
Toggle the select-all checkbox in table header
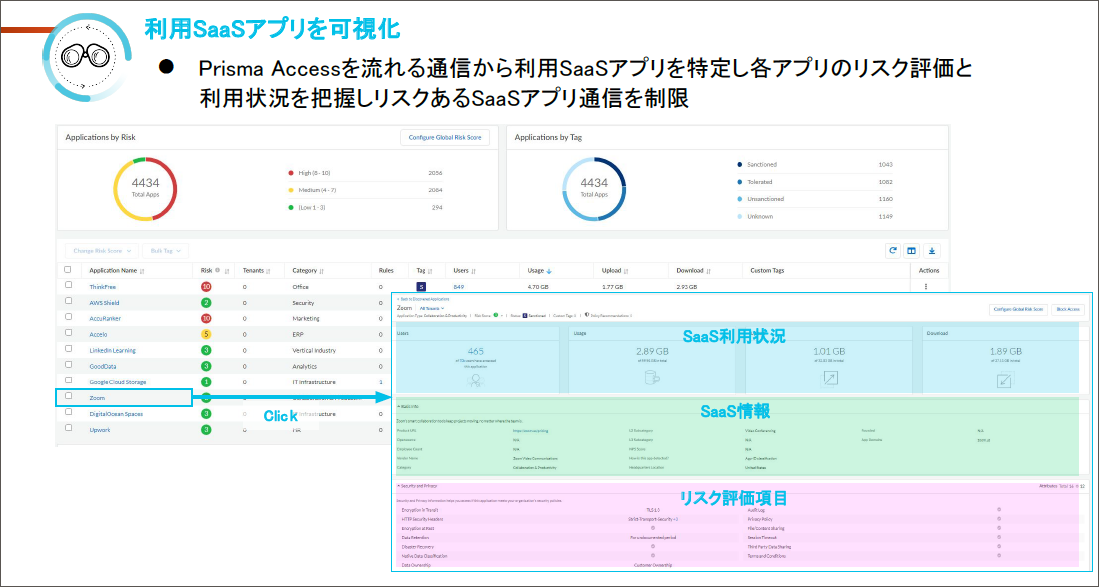point(68,270)
